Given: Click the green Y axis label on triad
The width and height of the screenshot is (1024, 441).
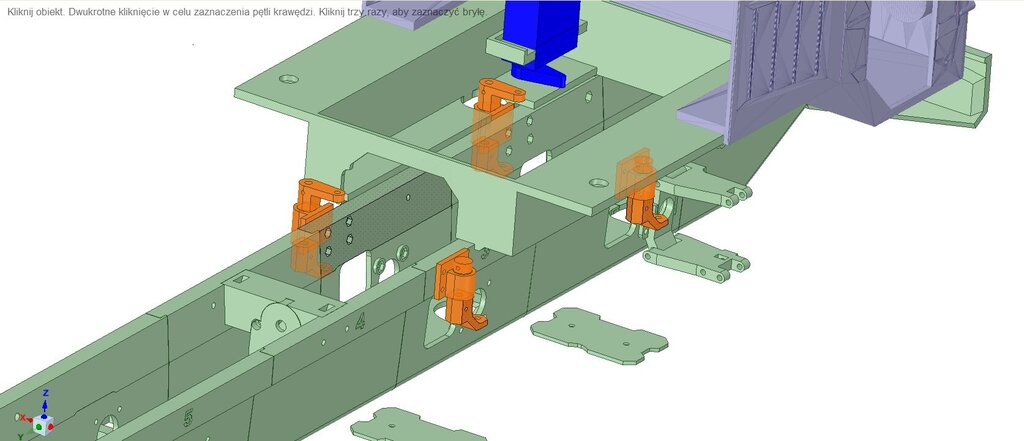Looking at the screenshot, I should tap(19, 436).
